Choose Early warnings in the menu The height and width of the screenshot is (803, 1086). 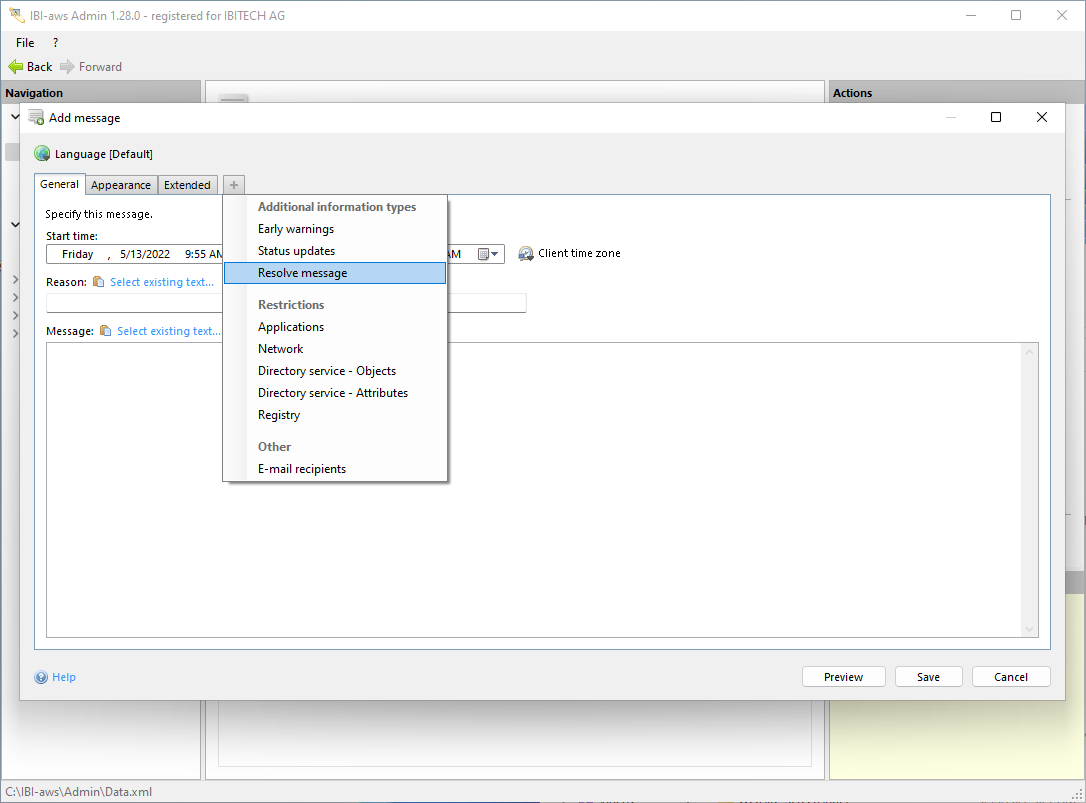click(296, 229)
